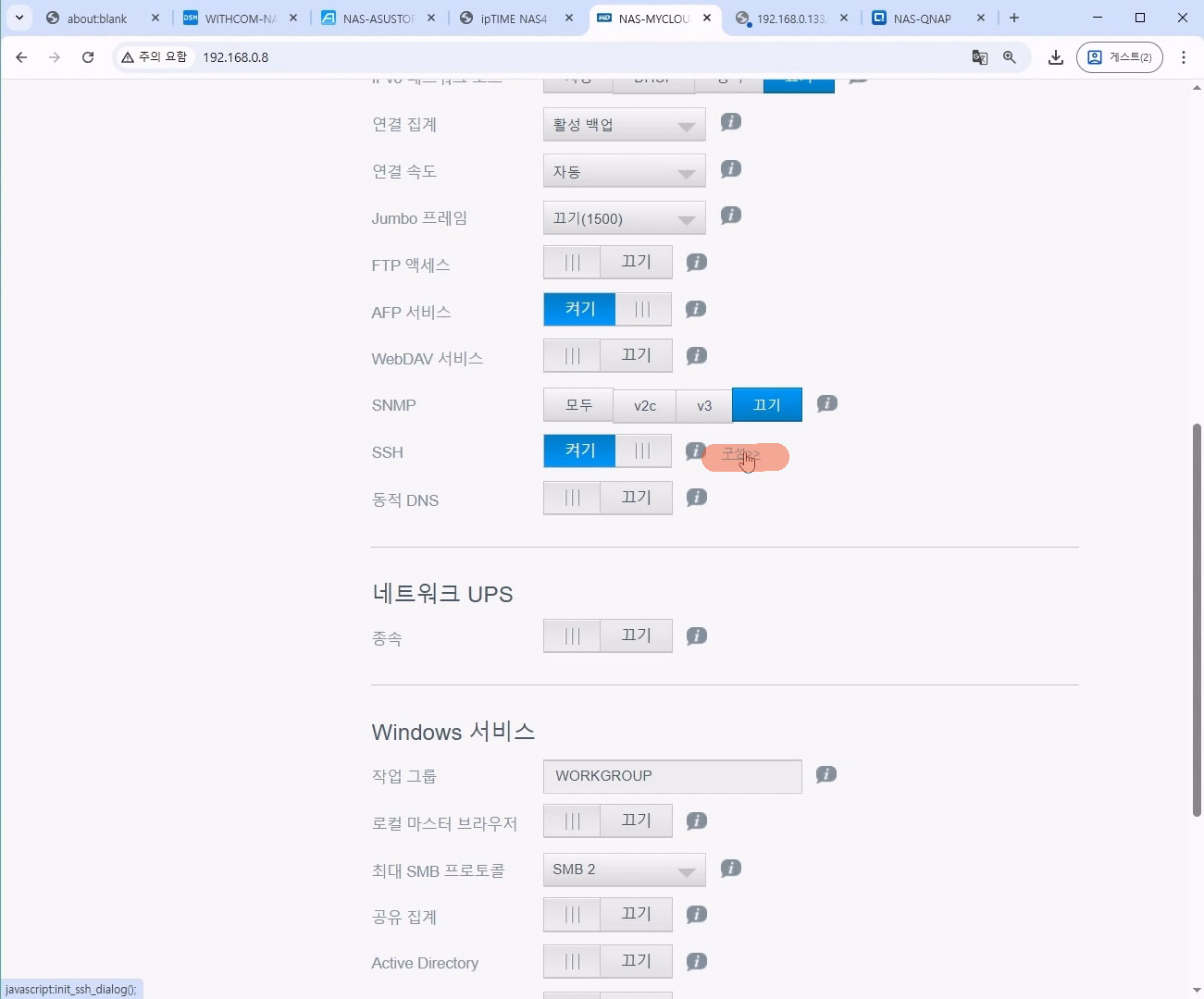Select v2c for SNMP

click(644, 405)
